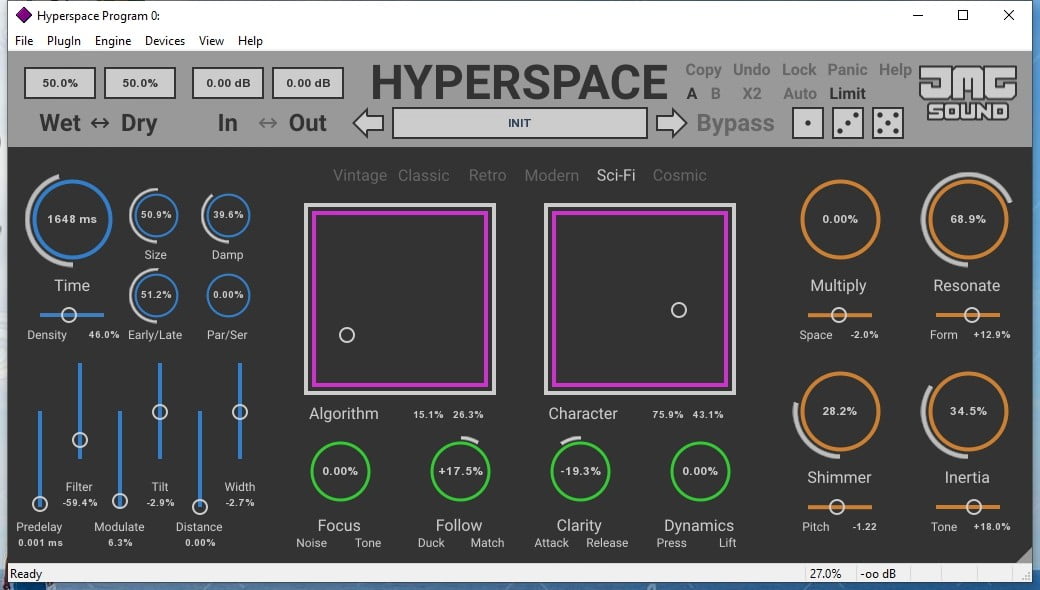Open the File menu
1040x590 pixels.
point(24,40)
